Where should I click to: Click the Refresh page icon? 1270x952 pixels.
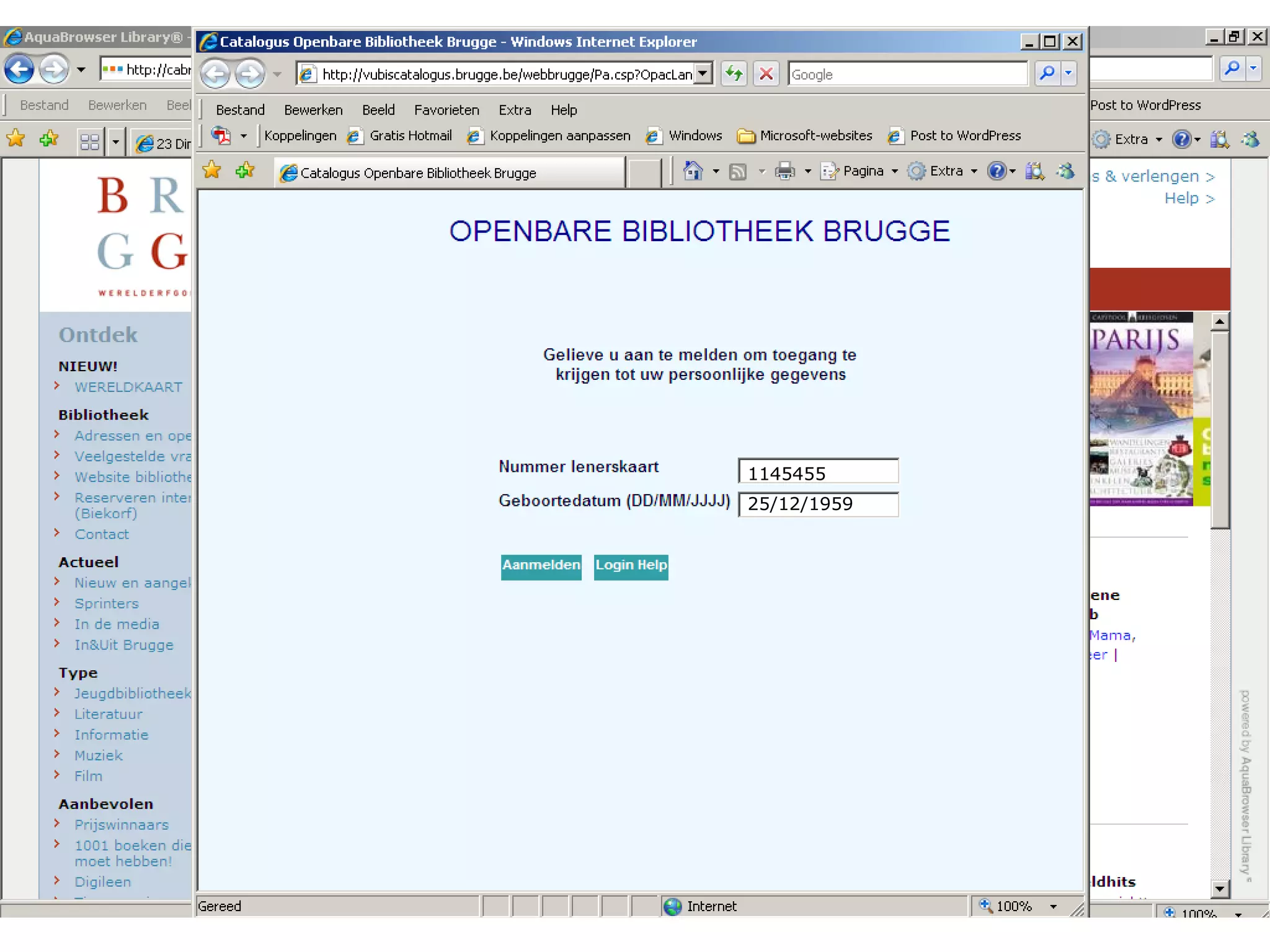pos(734,74)
